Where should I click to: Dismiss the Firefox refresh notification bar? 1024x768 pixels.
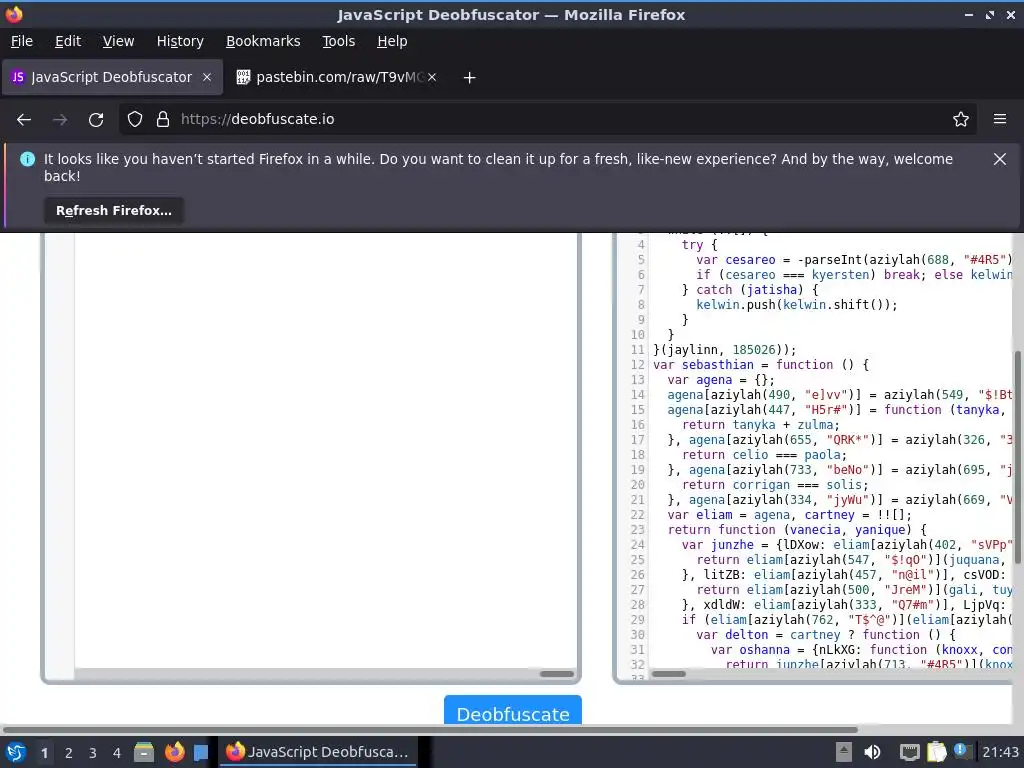click(1000, 159)
